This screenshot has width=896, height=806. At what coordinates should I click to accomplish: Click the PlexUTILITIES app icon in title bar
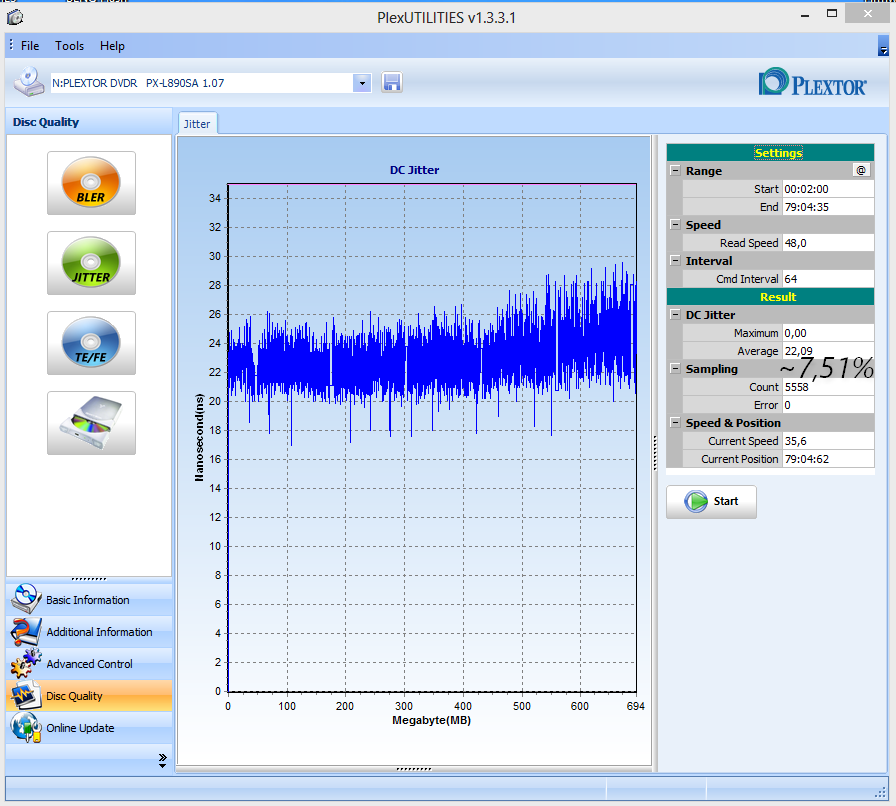tap(15, 17)
